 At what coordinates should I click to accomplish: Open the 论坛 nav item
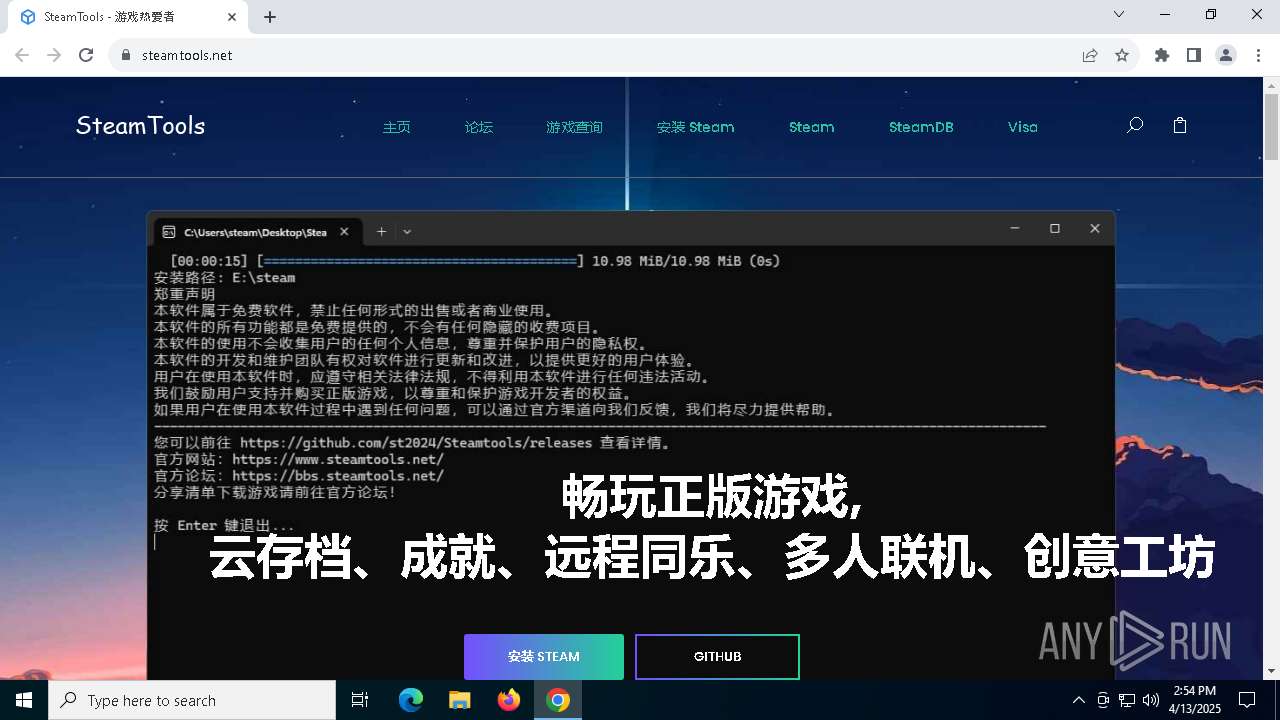coord(479,127)
